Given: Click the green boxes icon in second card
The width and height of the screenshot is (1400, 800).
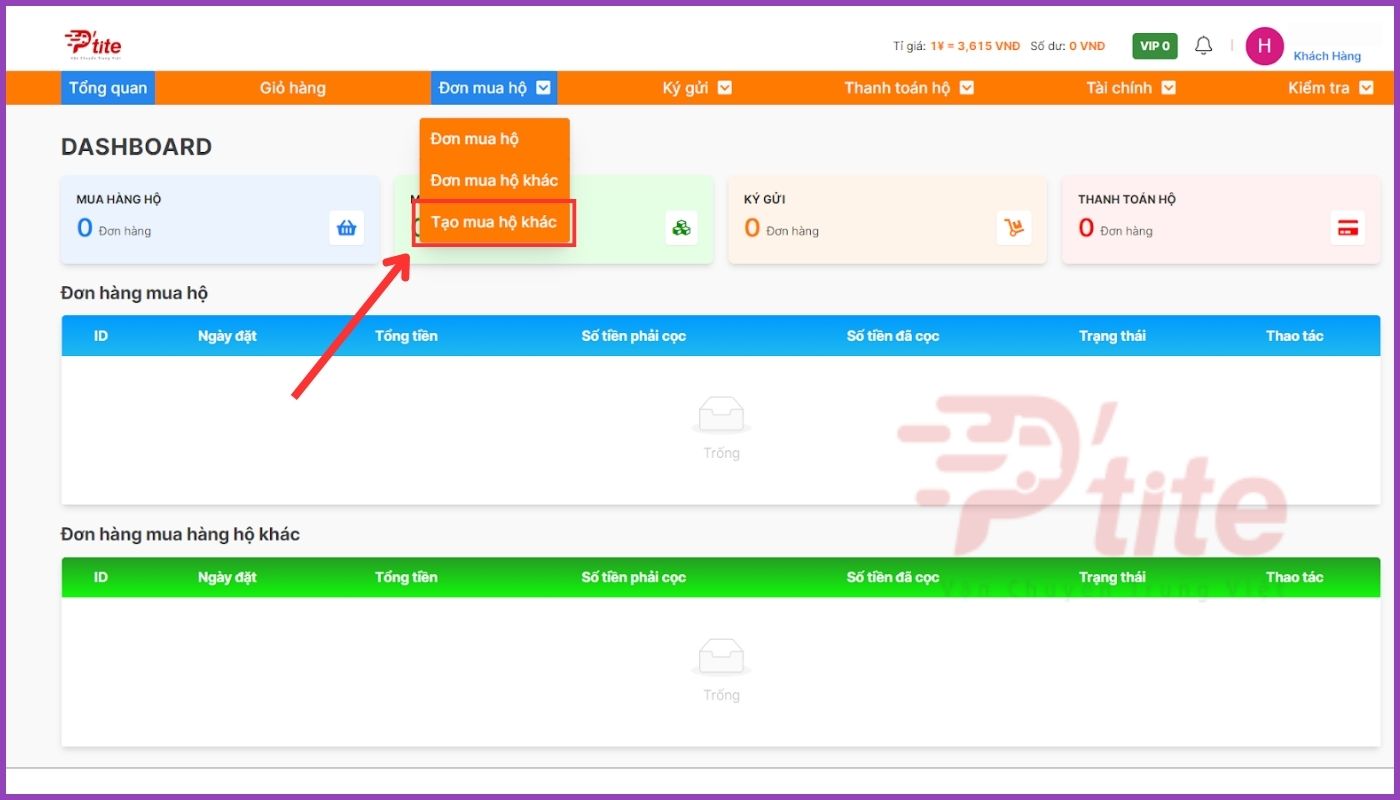Looking at the screenshot, I should coord(681,228).
